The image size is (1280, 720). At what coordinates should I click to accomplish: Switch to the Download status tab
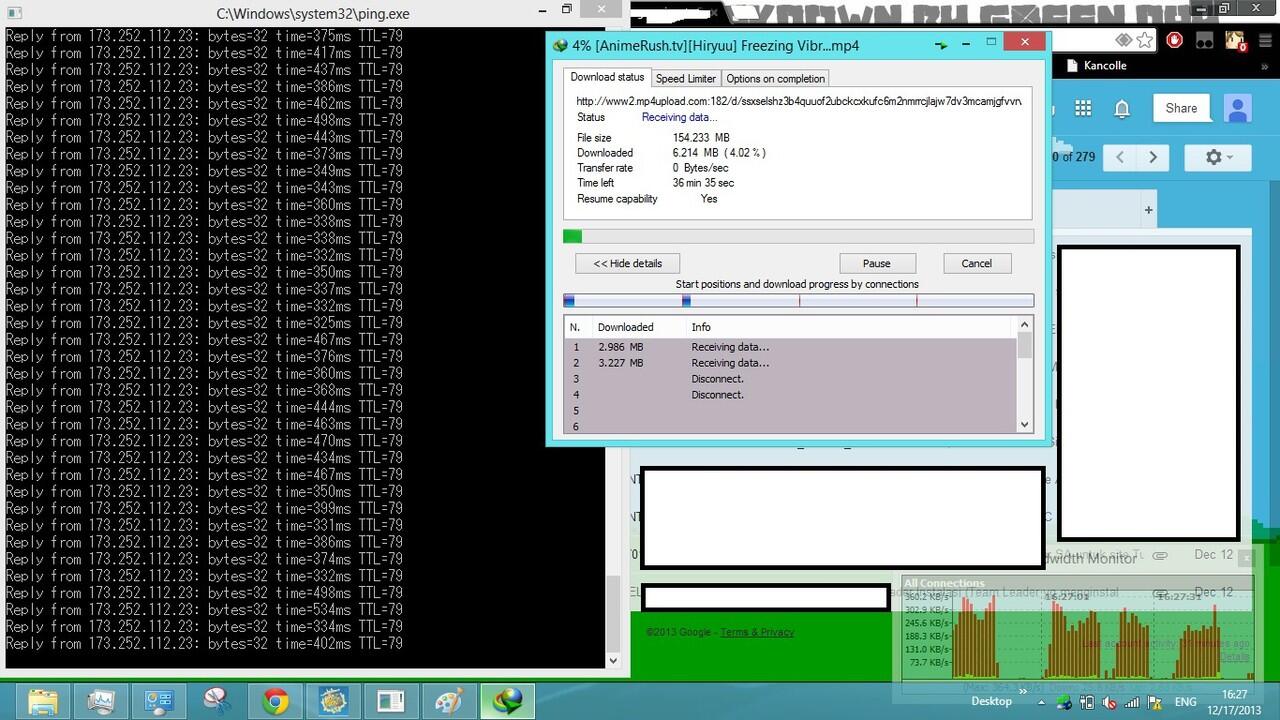607,77
